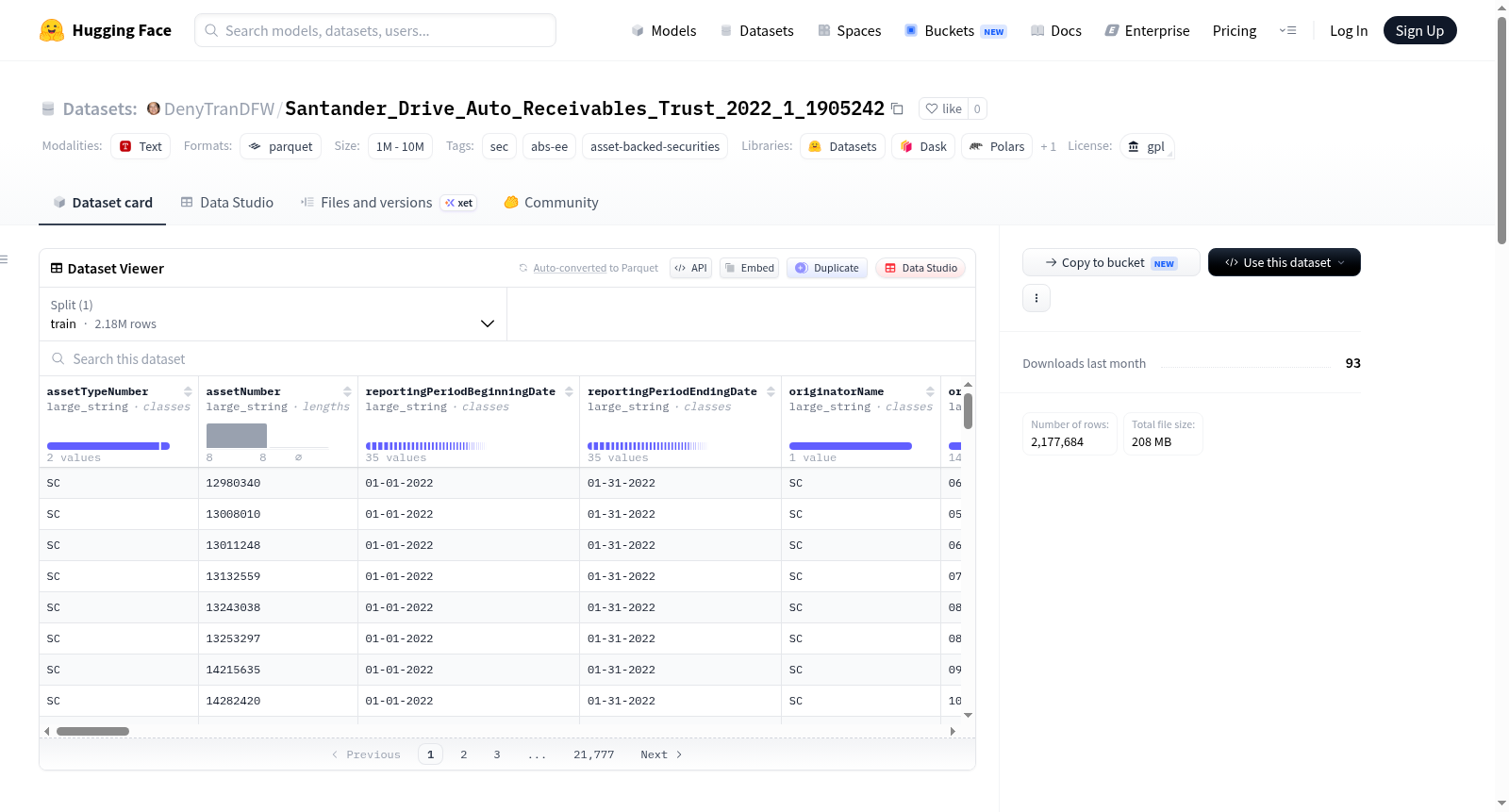The height and width of the screenshot is (812, 1509).
Task: Click the Duplicate button
Action: [x=827, y=268]
